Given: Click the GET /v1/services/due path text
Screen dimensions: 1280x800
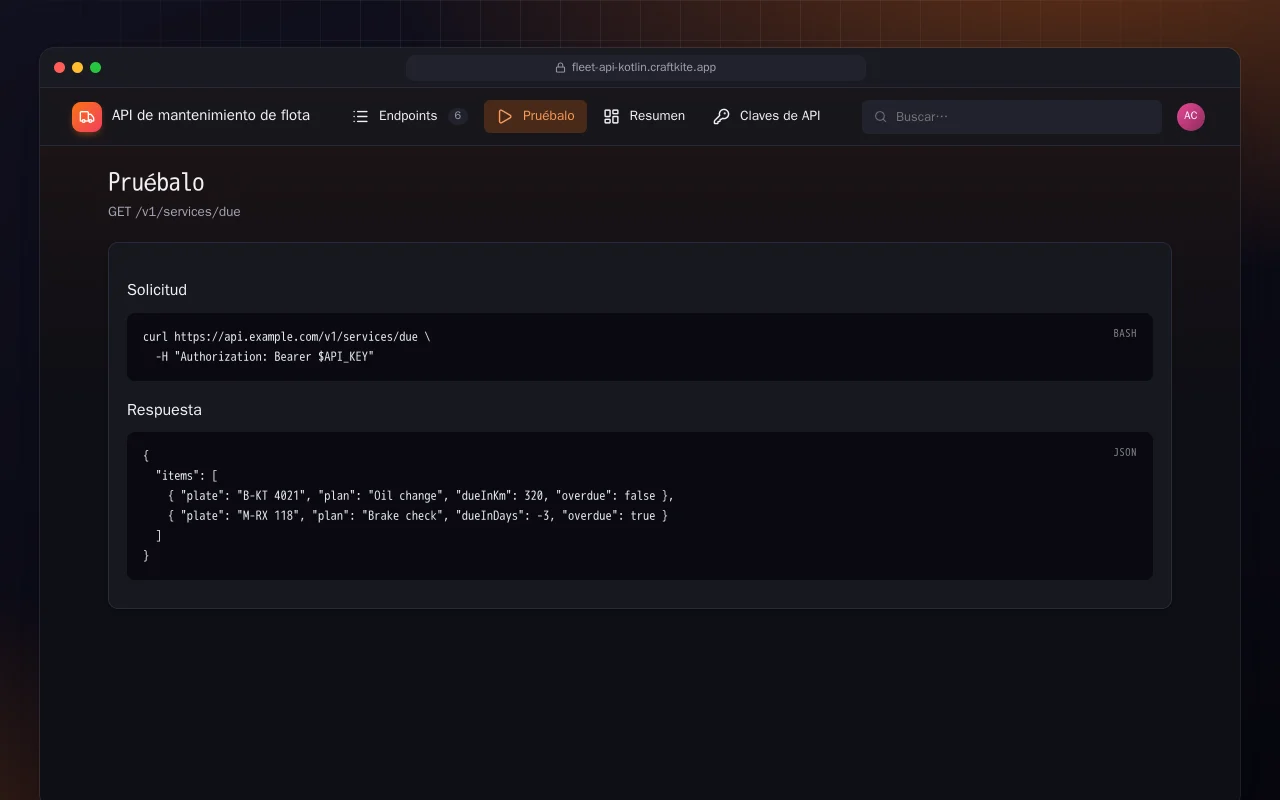Looking at the screenshot, I should tap(174, 212).
